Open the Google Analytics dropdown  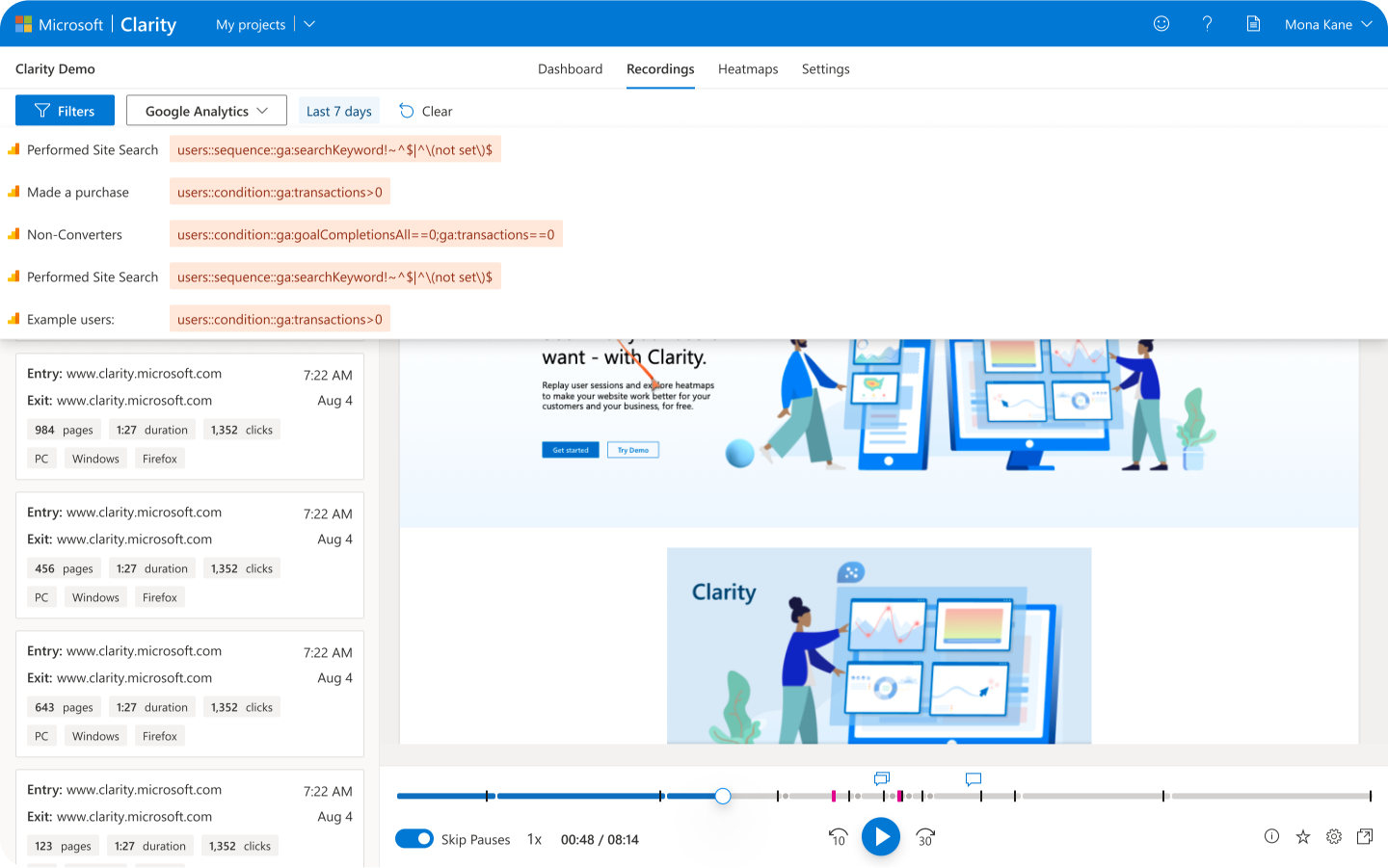click(x=205, y=110)
